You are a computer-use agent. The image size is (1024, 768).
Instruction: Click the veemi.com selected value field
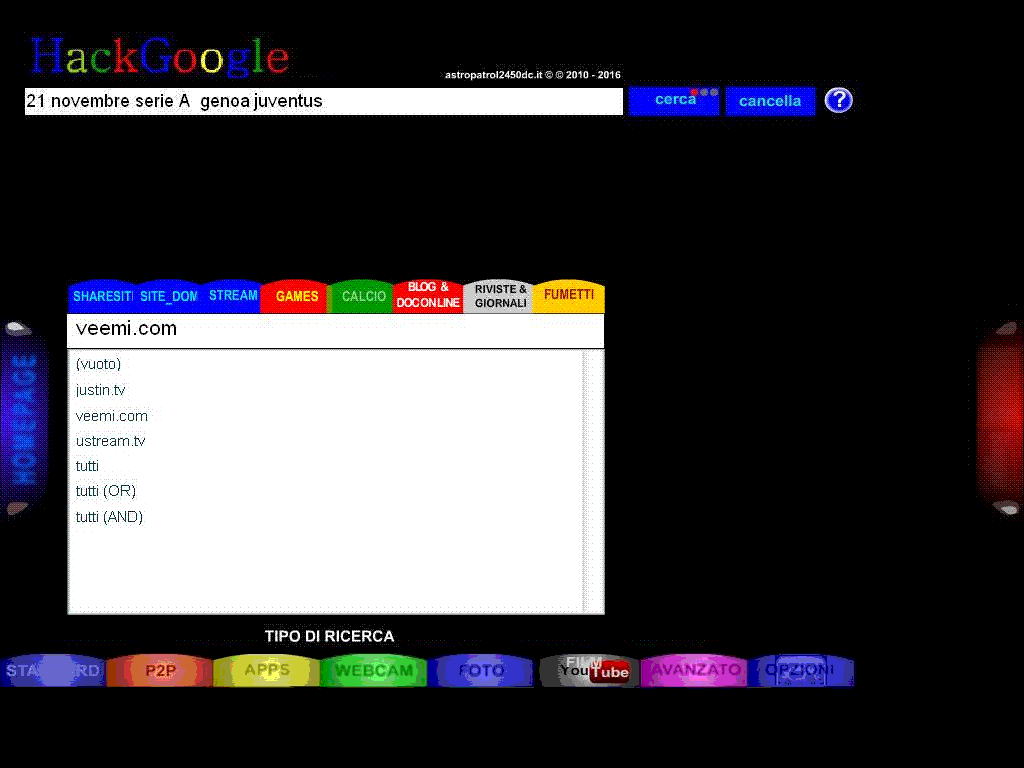tap(336, 330)
